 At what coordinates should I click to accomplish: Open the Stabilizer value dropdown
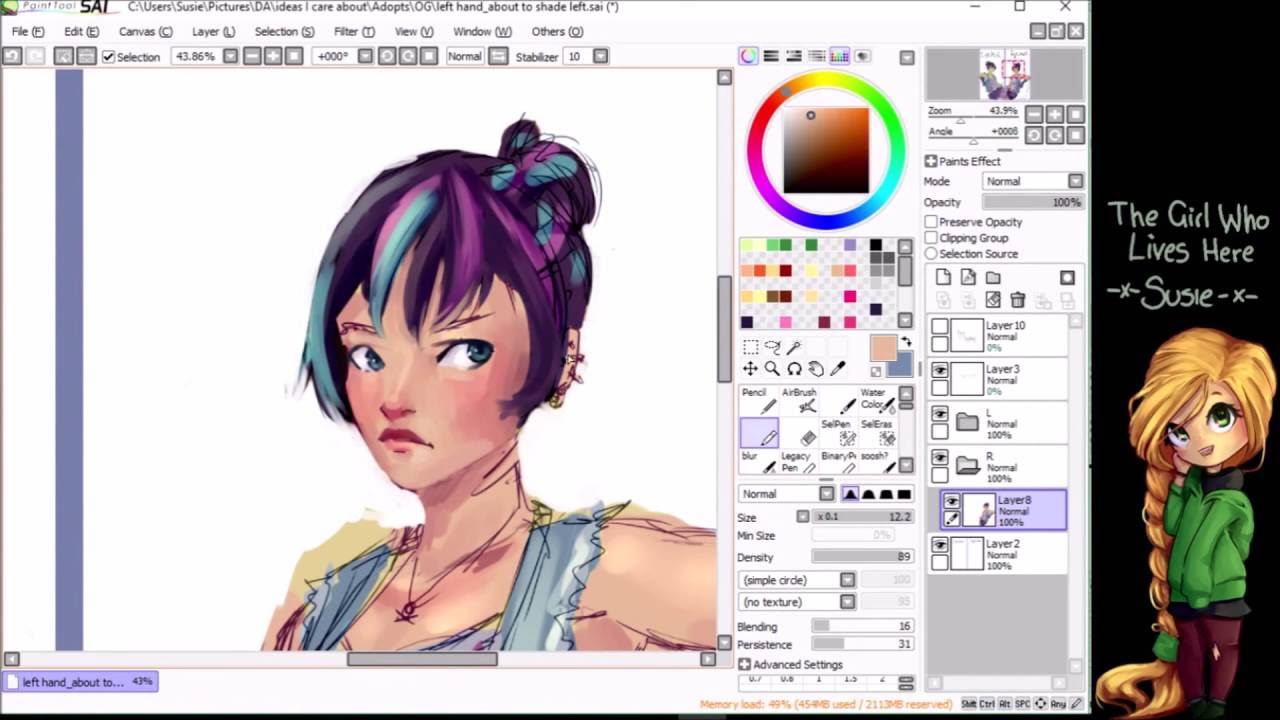click(600, 57)
